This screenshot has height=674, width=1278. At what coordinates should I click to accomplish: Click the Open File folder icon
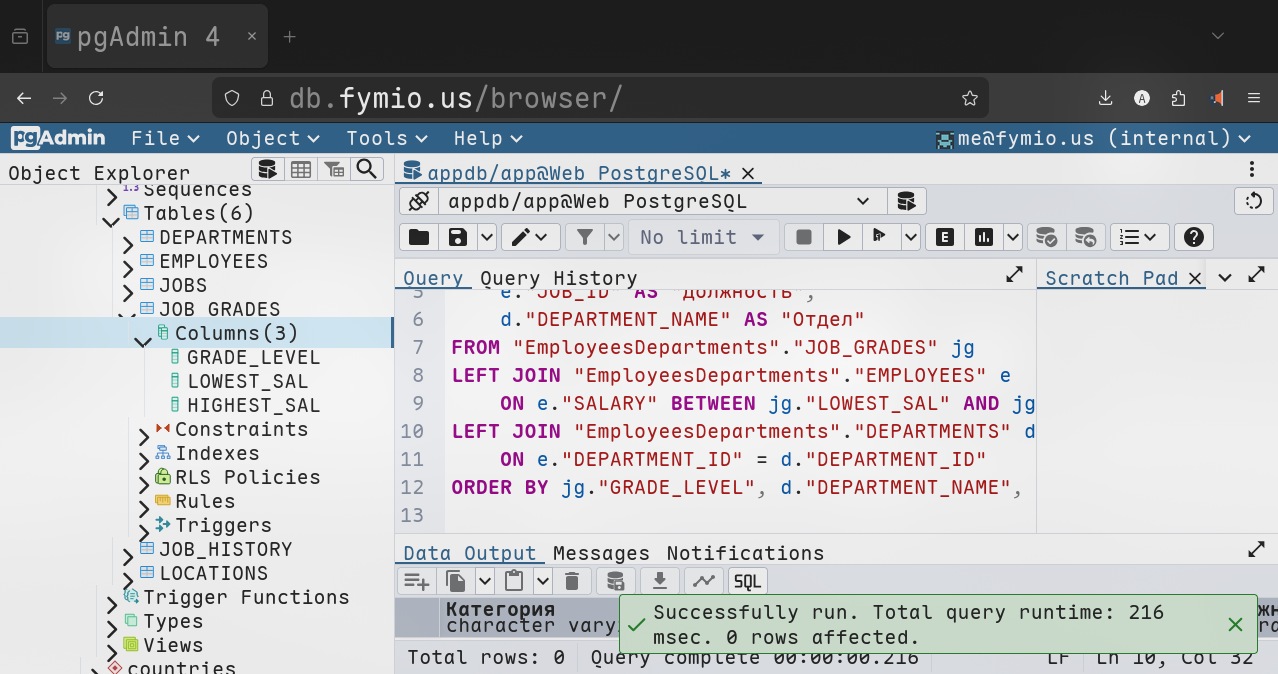(x=419, y=237)
